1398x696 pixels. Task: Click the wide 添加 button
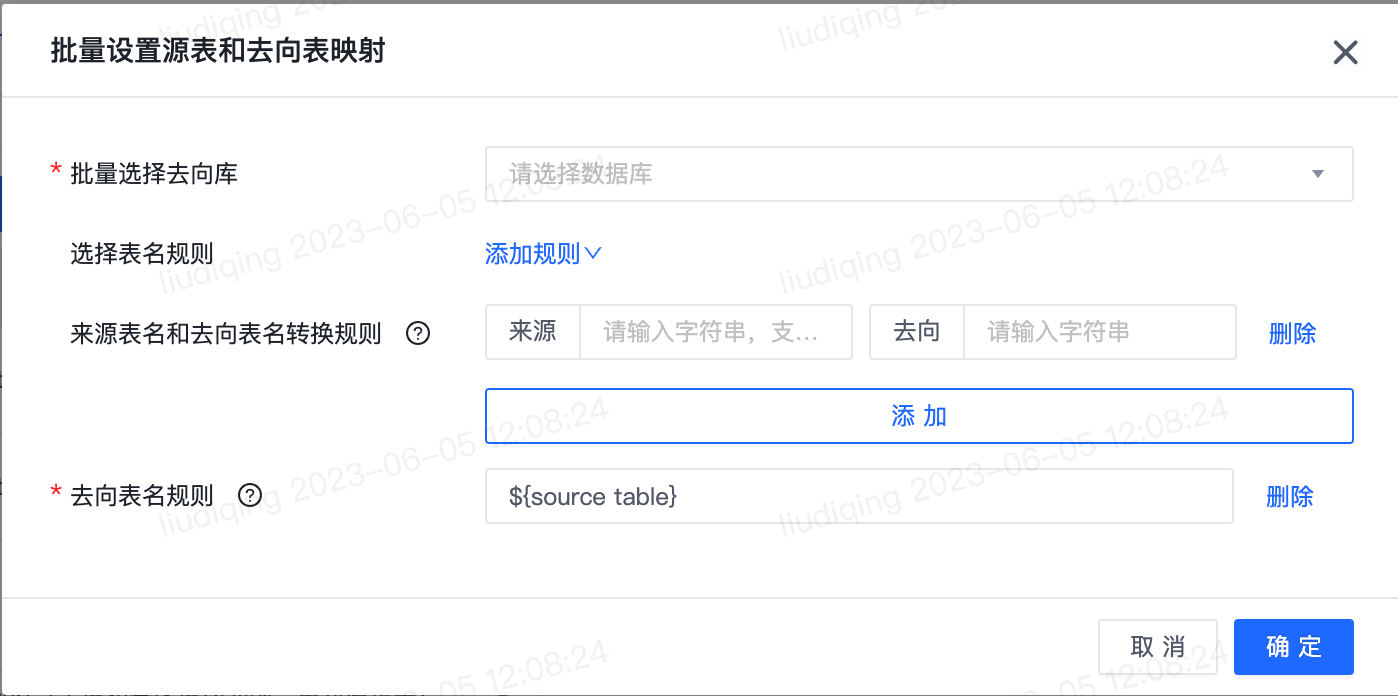pos(919,416)
